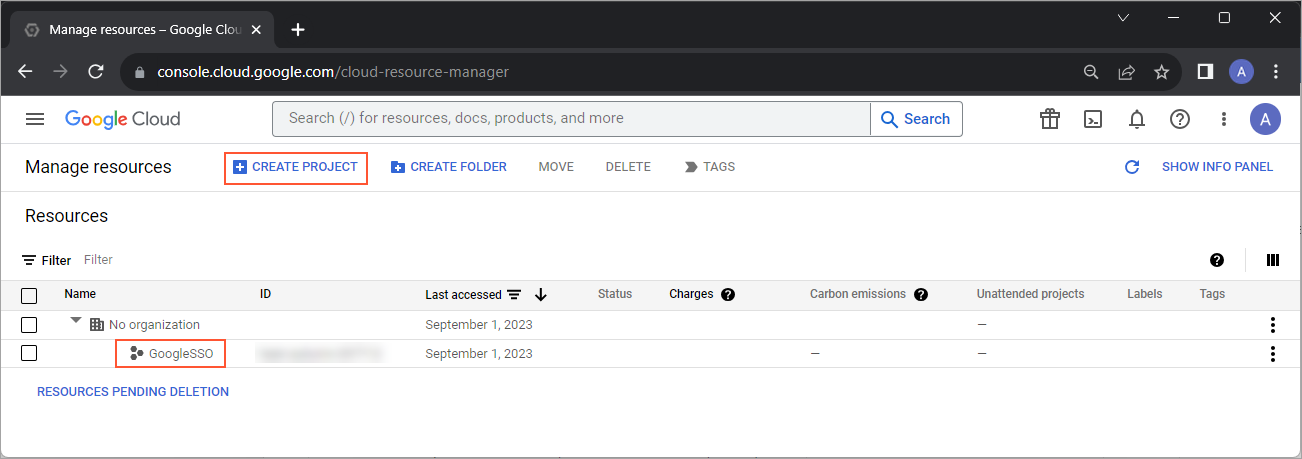The image size is (1302, 459).
Task: Open the help question mark menu
Action: coord(1180,119)
